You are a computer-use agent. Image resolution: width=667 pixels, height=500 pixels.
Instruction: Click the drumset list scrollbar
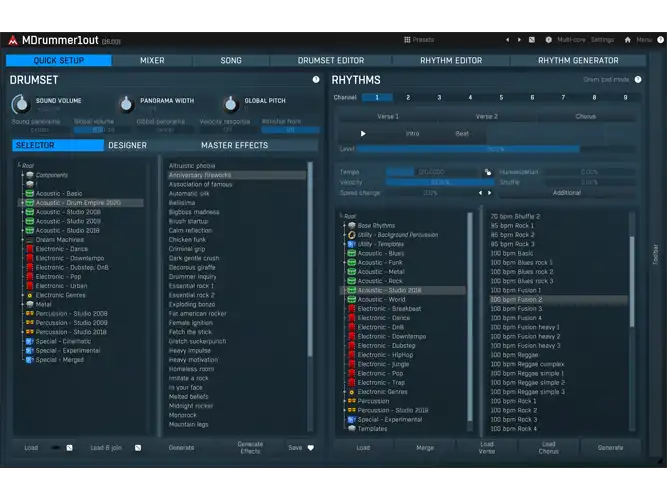click(310, 260)
